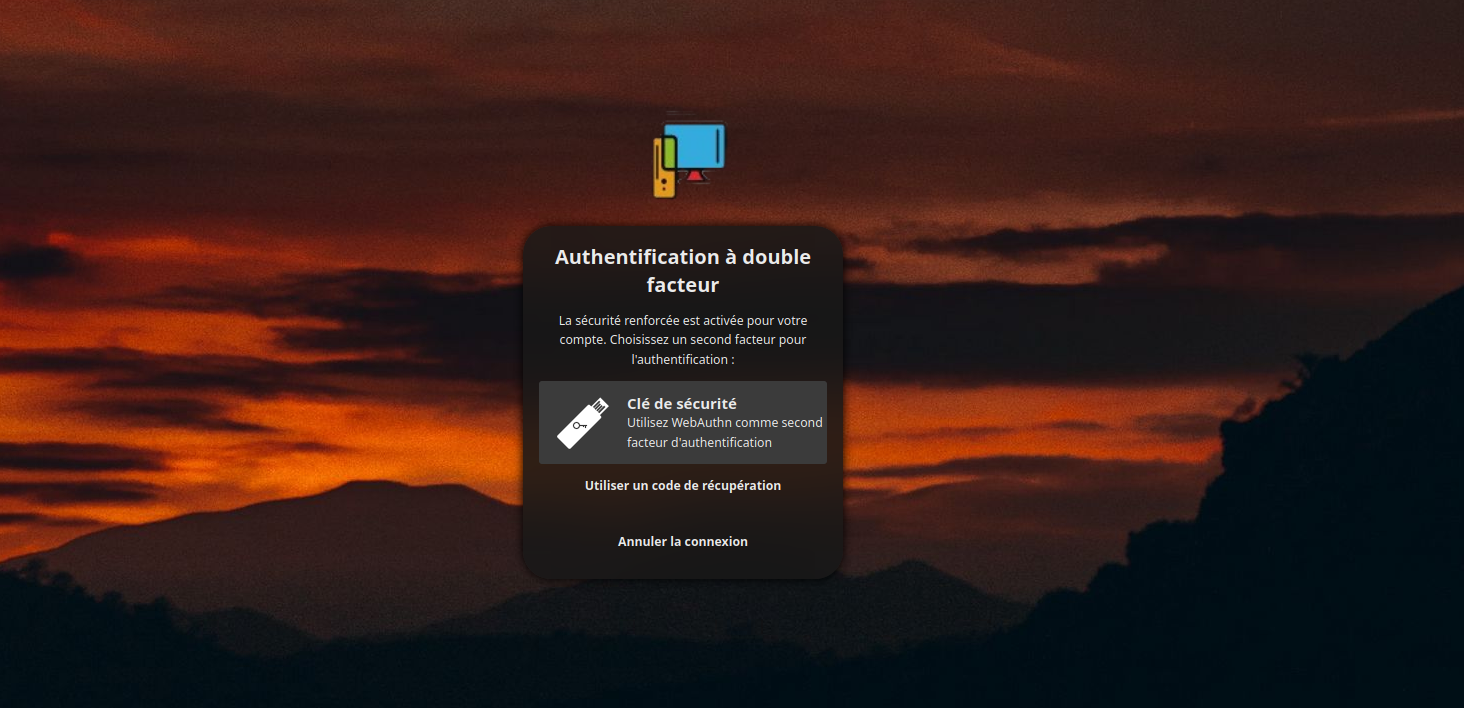Image resolution: width=1464 pixels, height=708 pixels.
Task: Click the word "facteur" in the heading
Action: click(683, 285)
